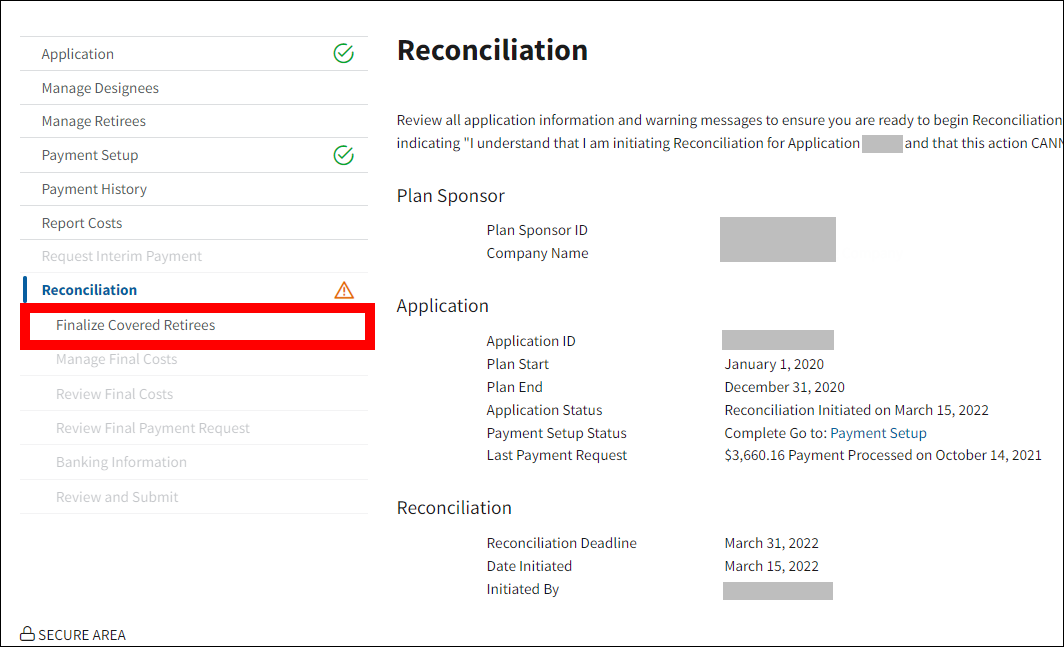The width and height of the screenshot is (1064, 647).
Task: Go to Manage Designees
Action: point(100,88)
